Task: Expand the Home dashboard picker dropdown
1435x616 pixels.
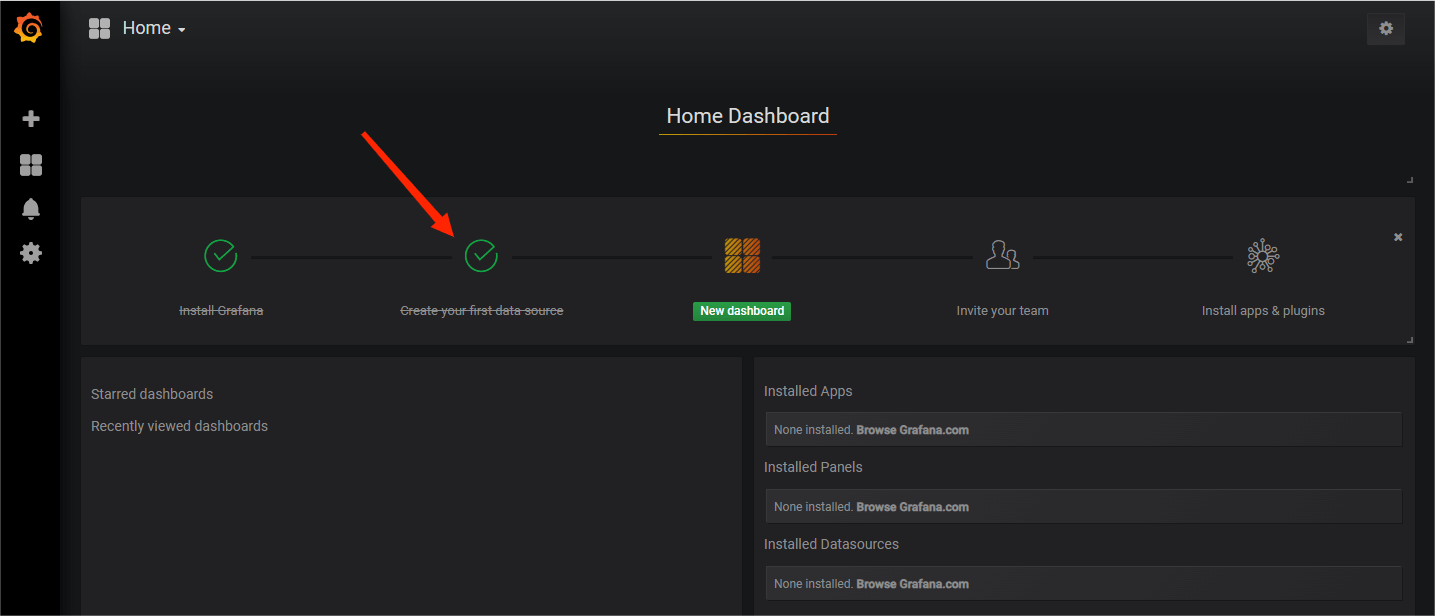Action: [x=154, y=29]
